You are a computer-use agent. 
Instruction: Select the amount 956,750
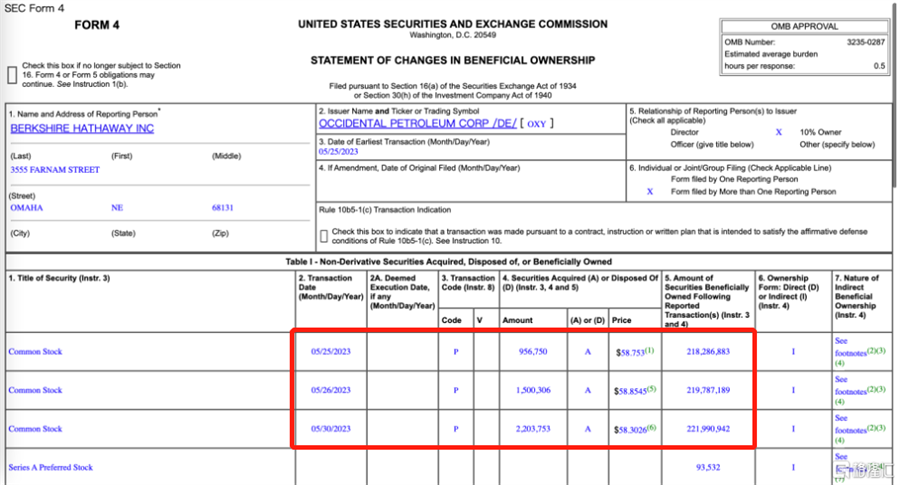click(533, 351)
